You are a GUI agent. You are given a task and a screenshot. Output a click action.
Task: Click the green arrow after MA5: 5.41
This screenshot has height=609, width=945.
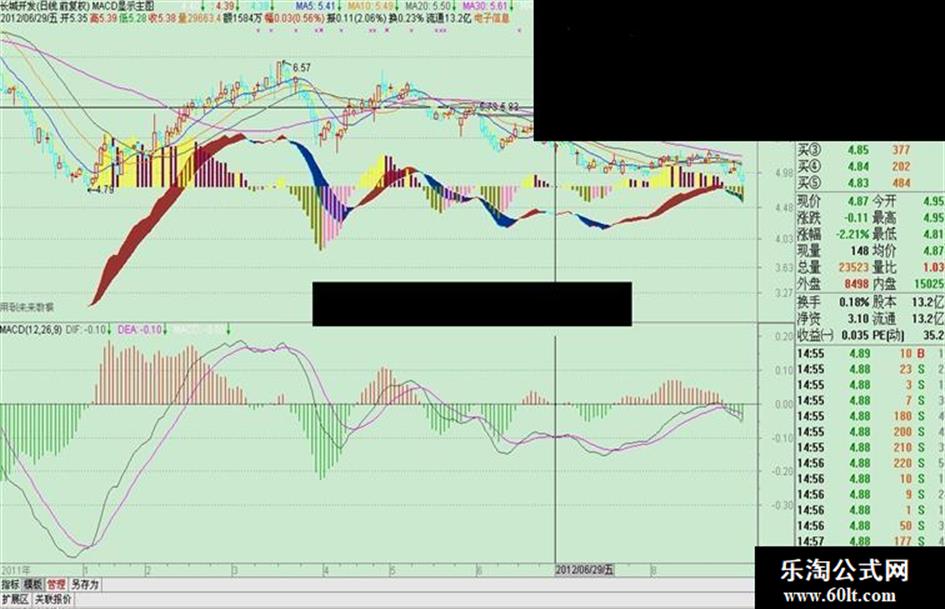pos(339,6)
